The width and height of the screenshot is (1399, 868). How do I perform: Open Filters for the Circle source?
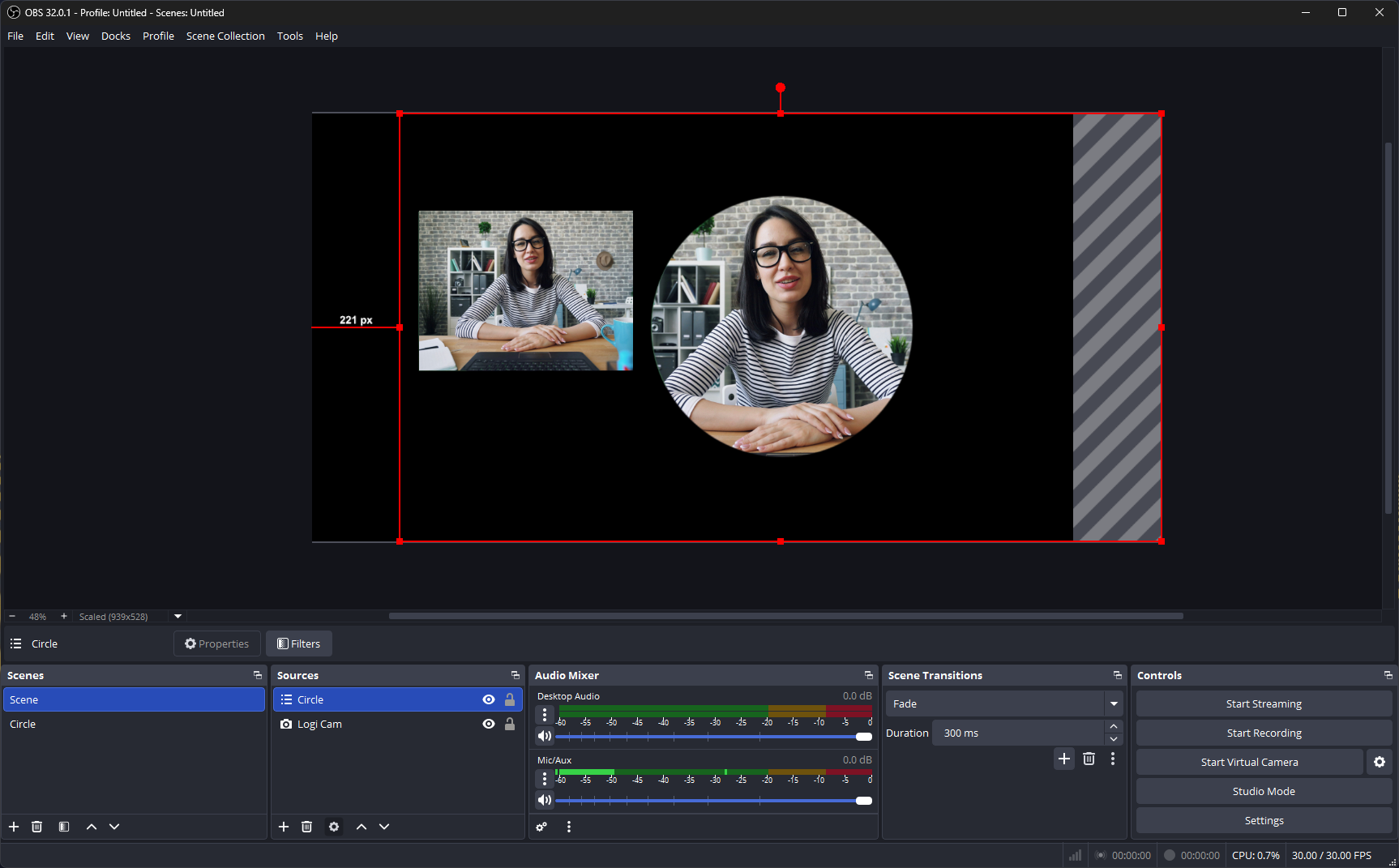[x=299, y=644]
